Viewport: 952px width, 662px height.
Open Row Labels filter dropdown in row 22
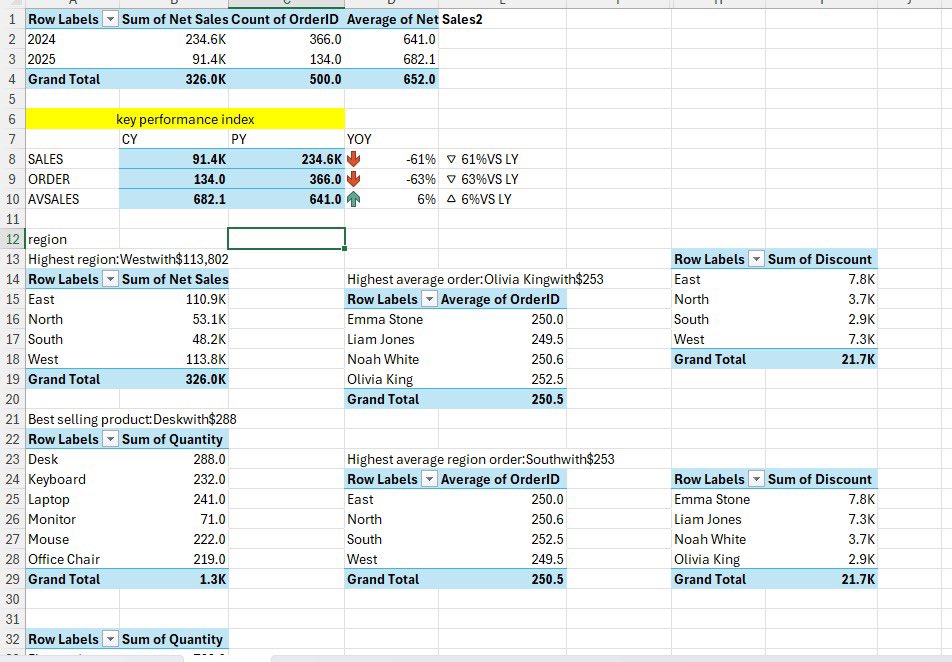coord(110,439)
